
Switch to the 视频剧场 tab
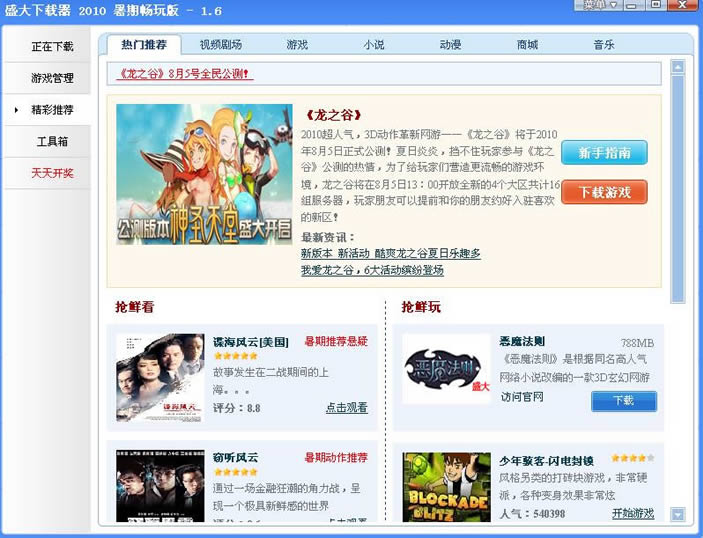tap(221, 45)
